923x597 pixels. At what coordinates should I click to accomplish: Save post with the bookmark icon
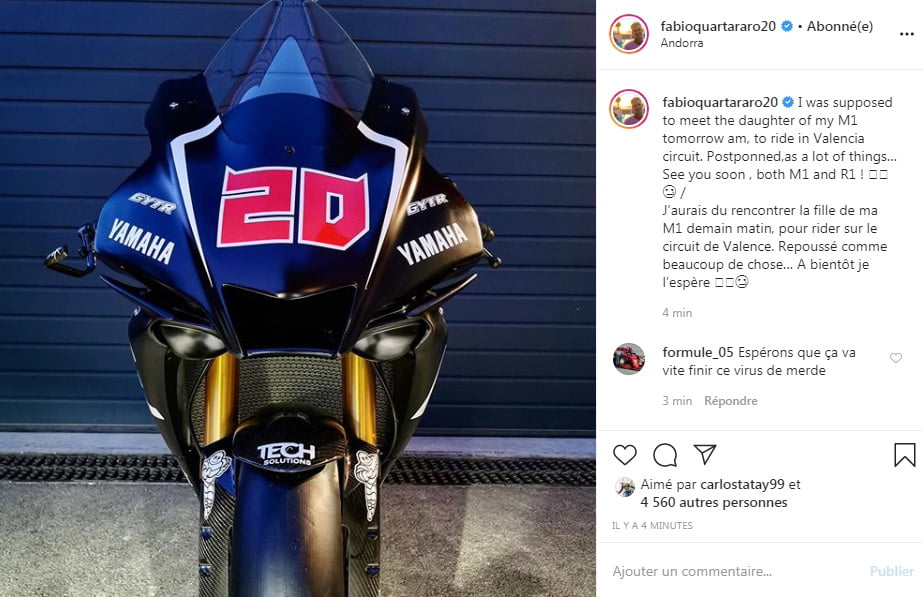tap(904, 455)
